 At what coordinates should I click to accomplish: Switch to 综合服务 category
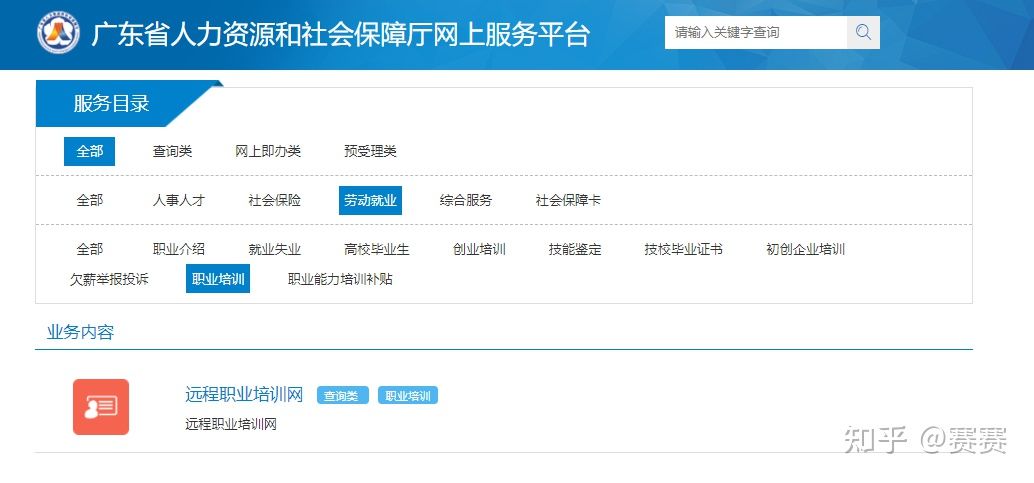(466, 200)
